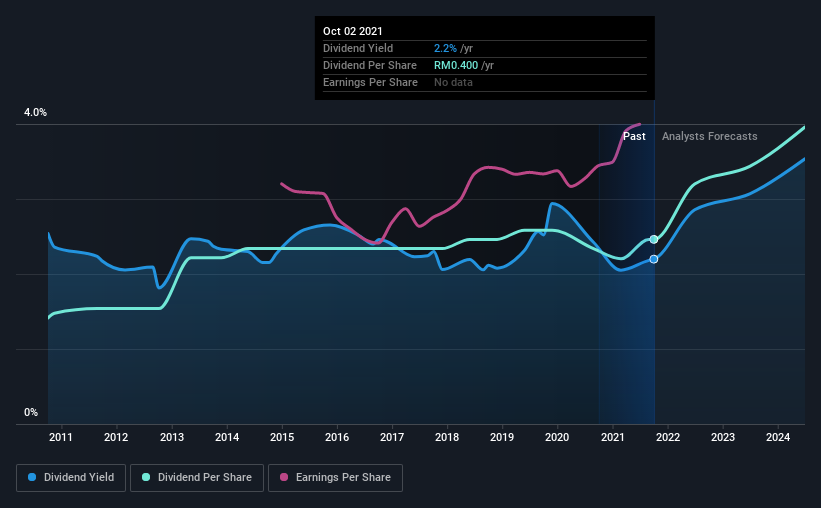The width and height of the screenshot is (821, 508).
Task: Click the 2.2% Dividend Yield tooltip value
Action: tap(445, 48)
